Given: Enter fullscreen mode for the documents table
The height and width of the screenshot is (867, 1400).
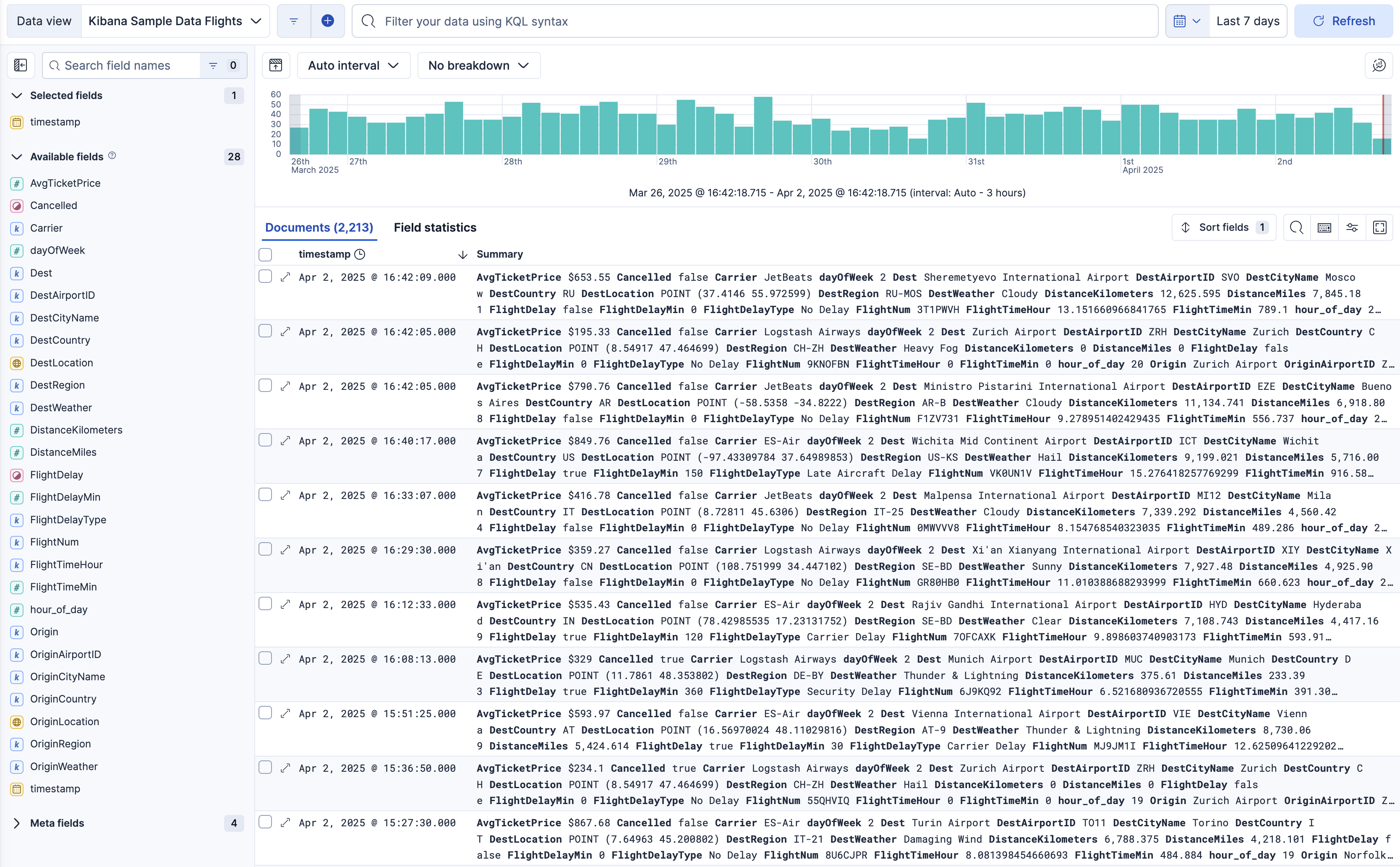Looking at the screenshot, I should [x=1379, y=227].
